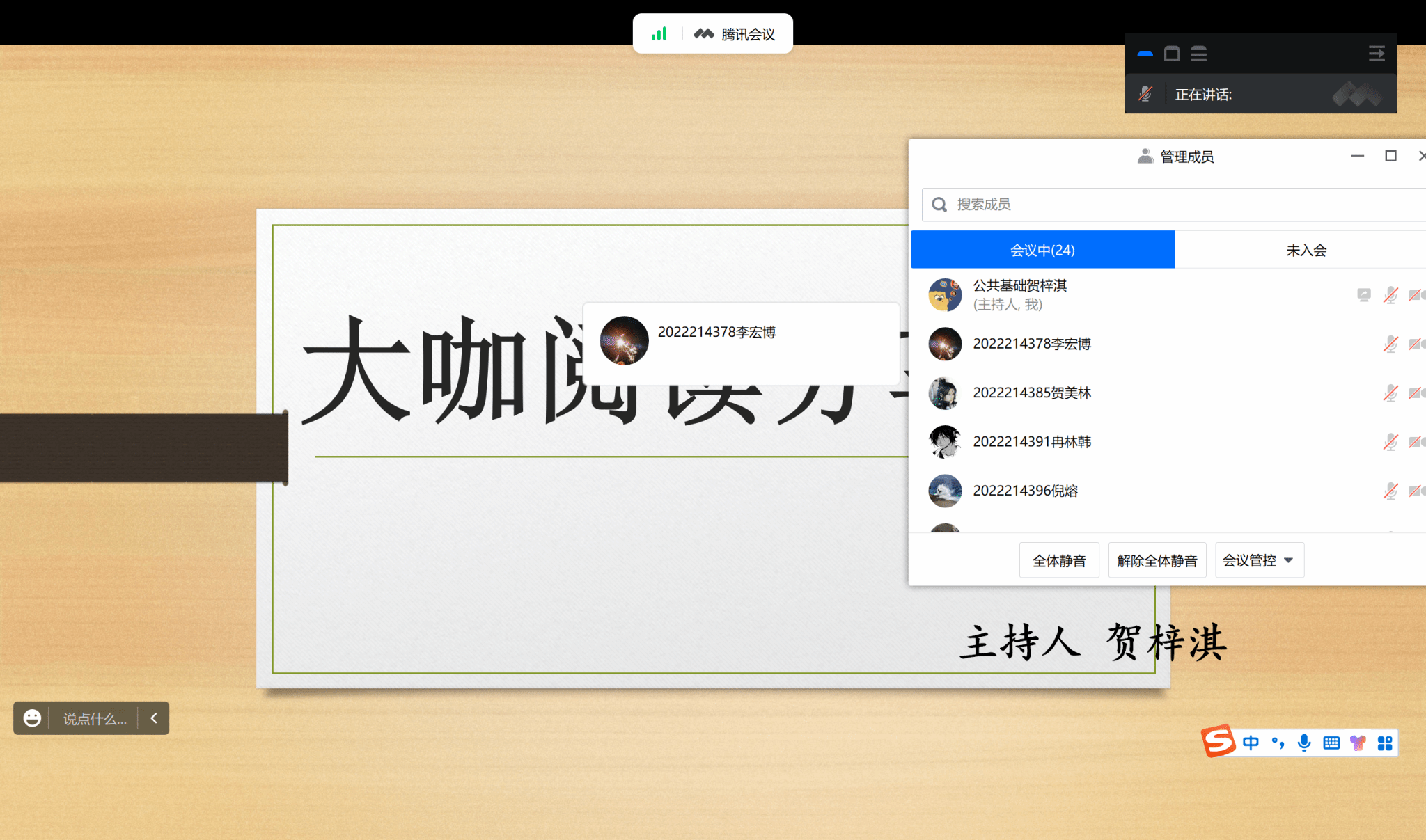The height and width of the screenshot is (840, 1426).
Task: Click Sogou voice input microphone icon
Action: 1304,743
